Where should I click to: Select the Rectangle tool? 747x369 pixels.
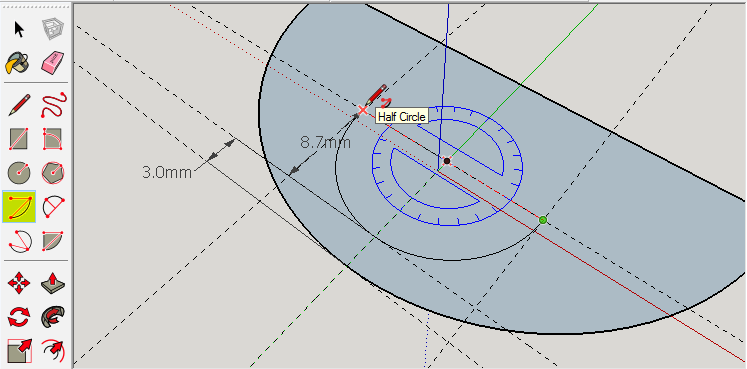coord(19,139)
